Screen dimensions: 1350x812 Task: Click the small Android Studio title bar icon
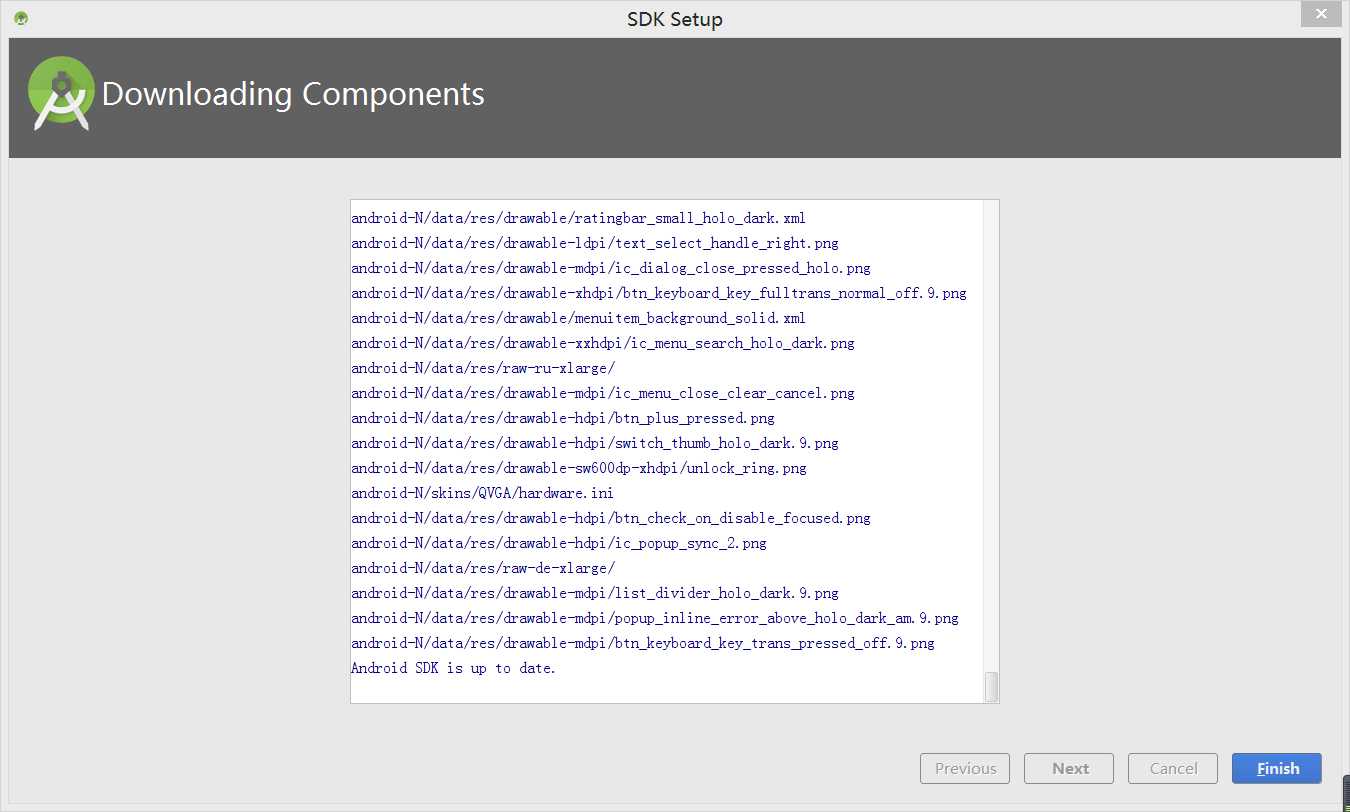click(21, 18)
